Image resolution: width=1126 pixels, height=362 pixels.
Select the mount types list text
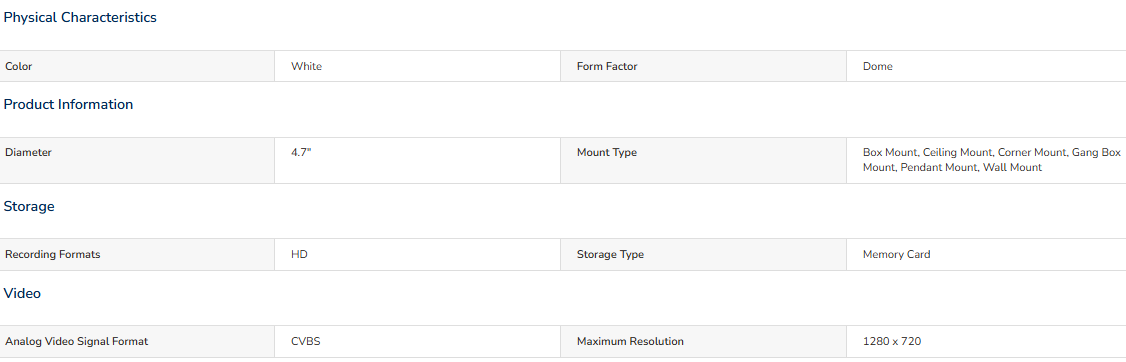coord(992,160)
